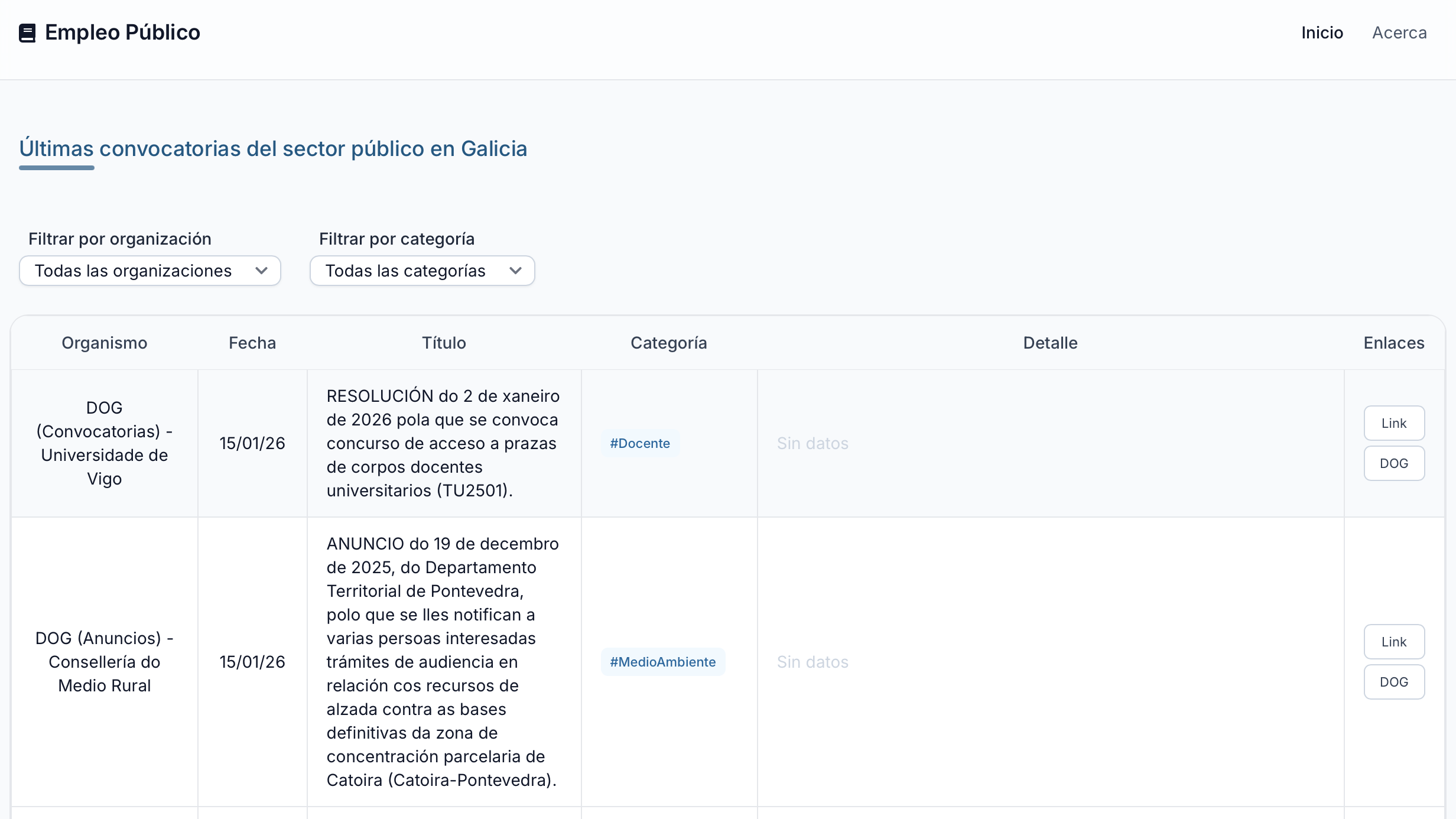Click the chevron arrow in organization filter

point(261,271)
